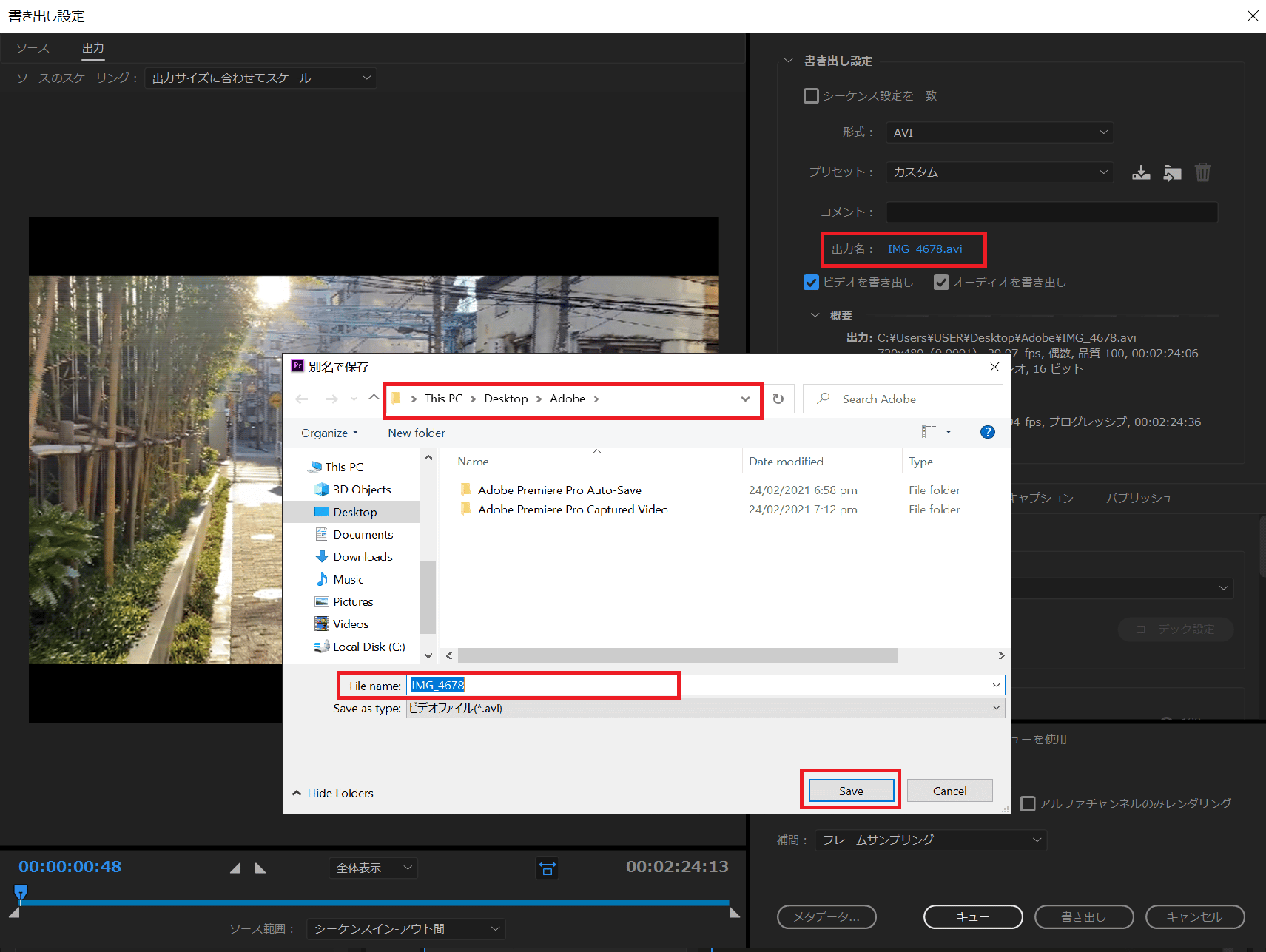Click the キャンセル button in export window
Viewport: 1266px width, 952px height.
click(x=1195, y=916)
